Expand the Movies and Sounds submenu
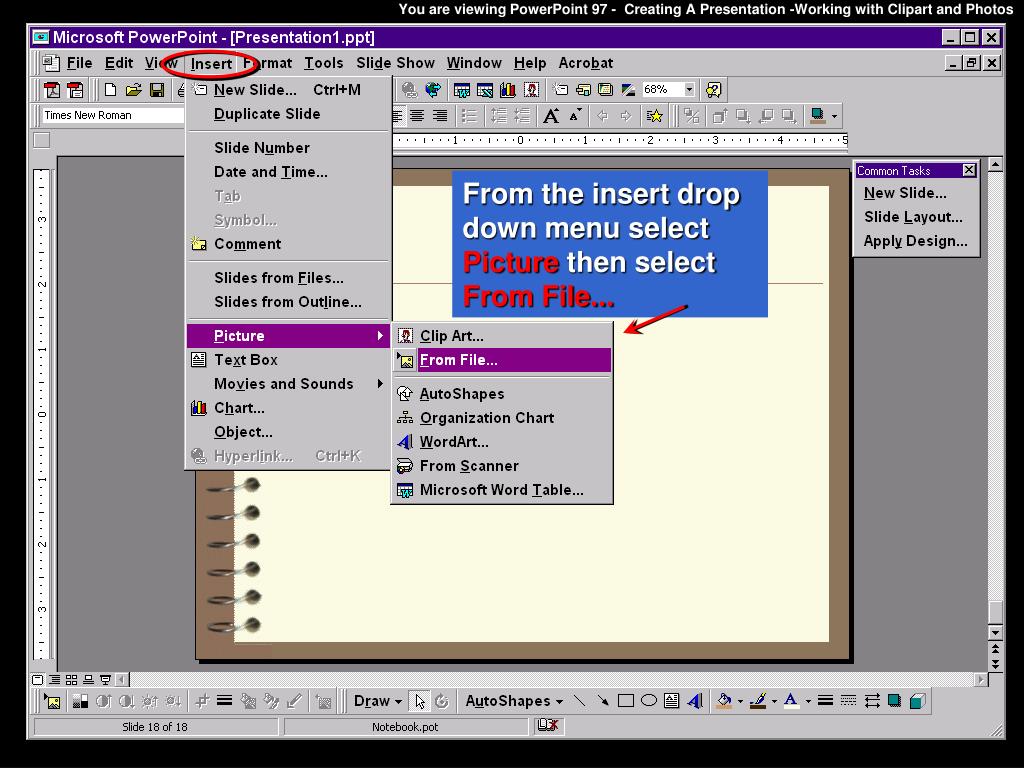 click(x=289, y=384)
